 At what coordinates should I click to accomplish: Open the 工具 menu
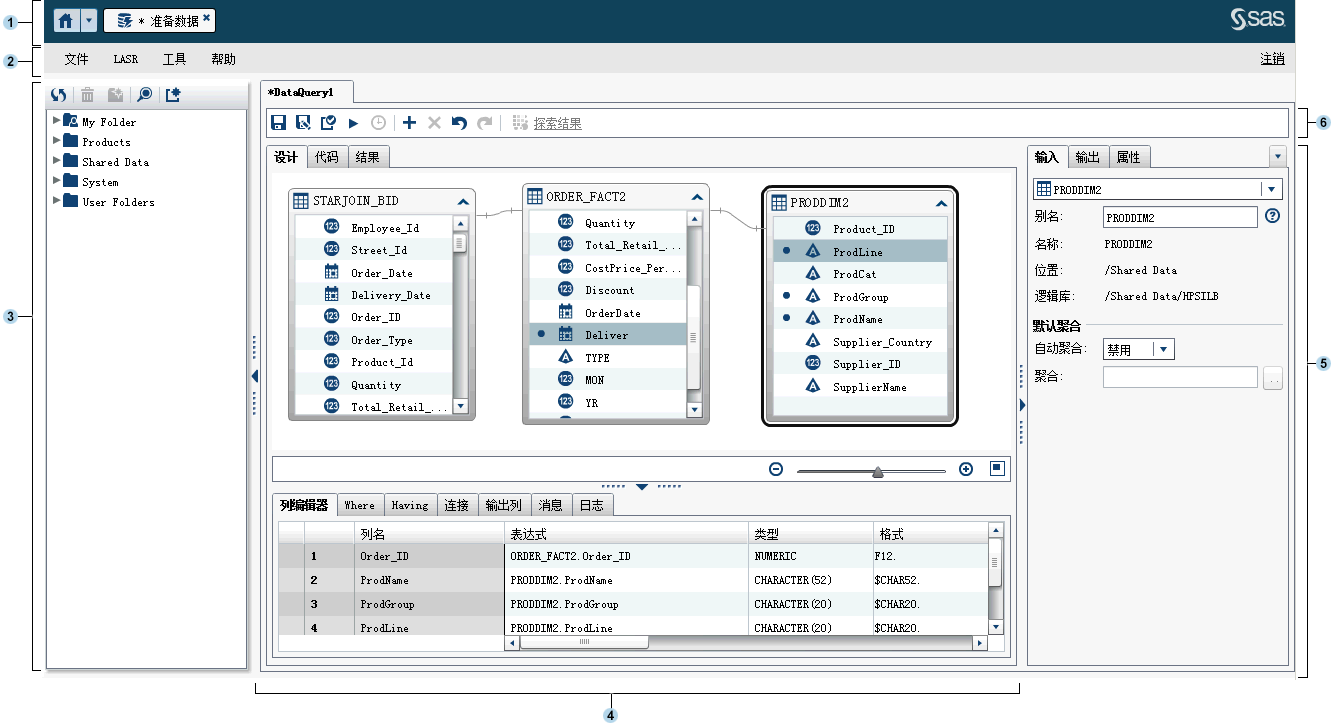point(173,59)
